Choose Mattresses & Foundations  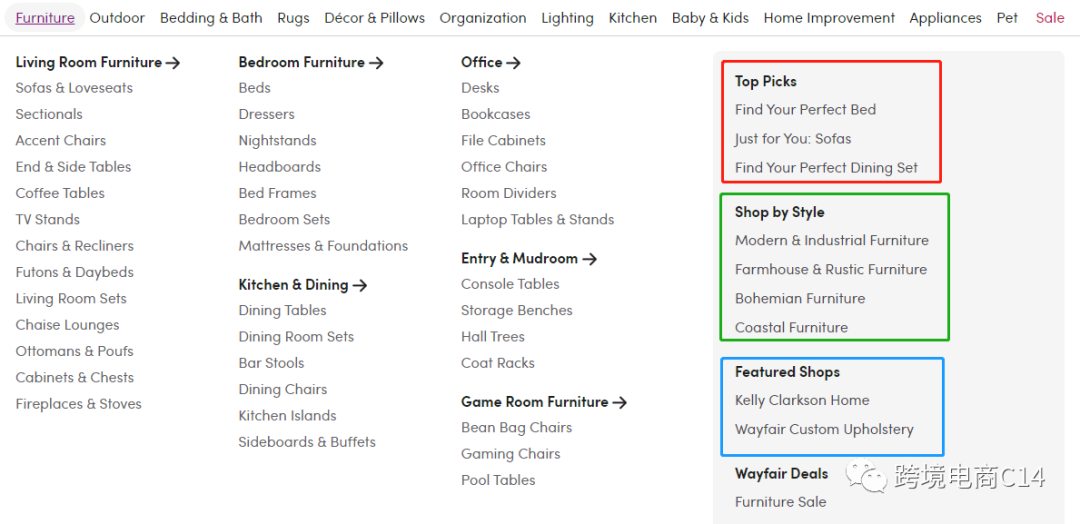pyautogui.click(x=323, y=246)
